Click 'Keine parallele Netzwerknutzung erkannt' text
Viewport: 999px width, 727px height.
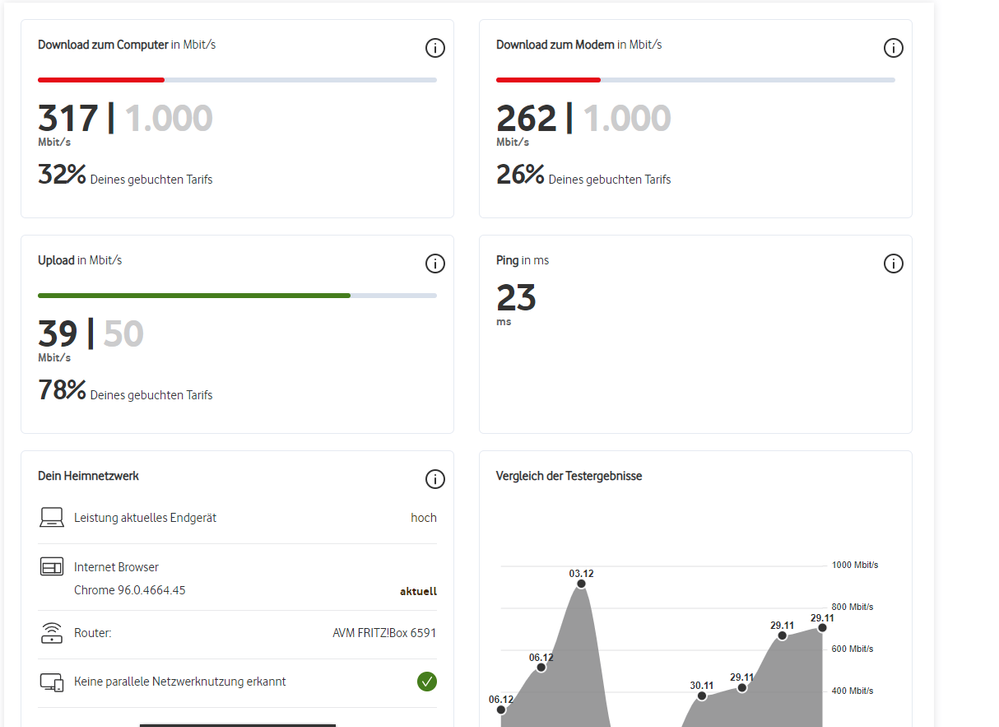click(180, 682)
